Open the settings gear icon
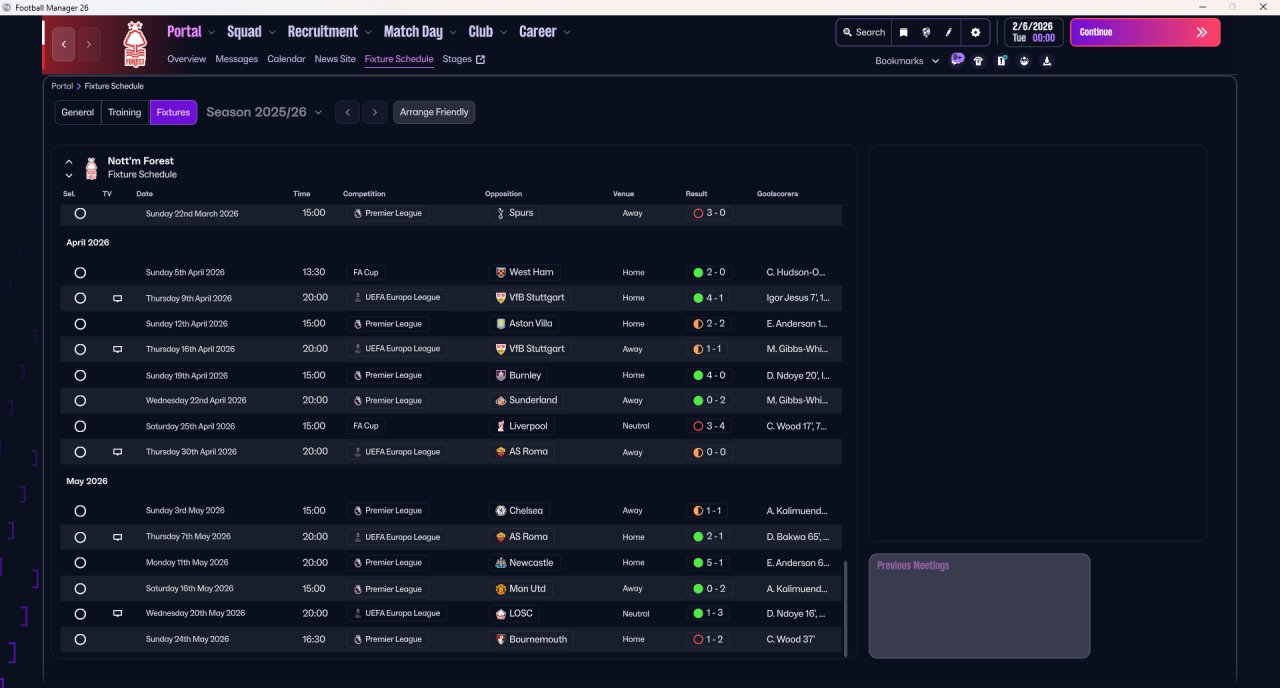This screenshot has height=688, width=1280. [x=975, y=32]
